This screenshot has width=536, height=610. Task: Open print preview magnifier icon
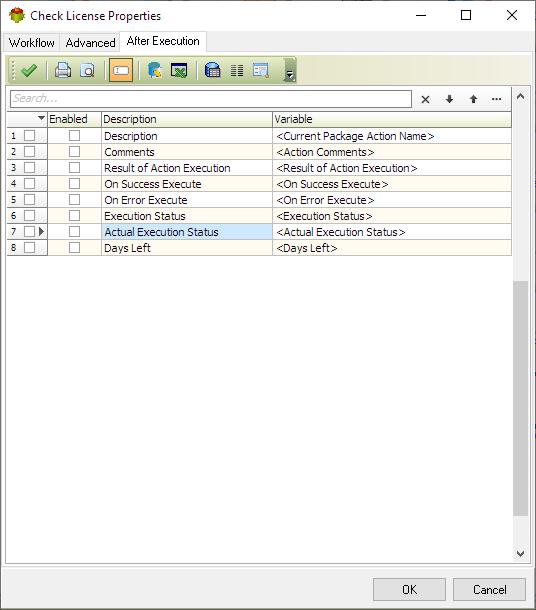point(87,70)
